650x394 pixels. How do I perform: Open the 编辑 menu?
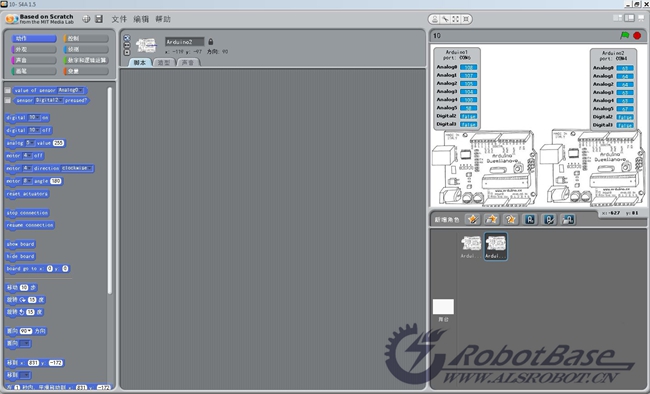(141, 19)
